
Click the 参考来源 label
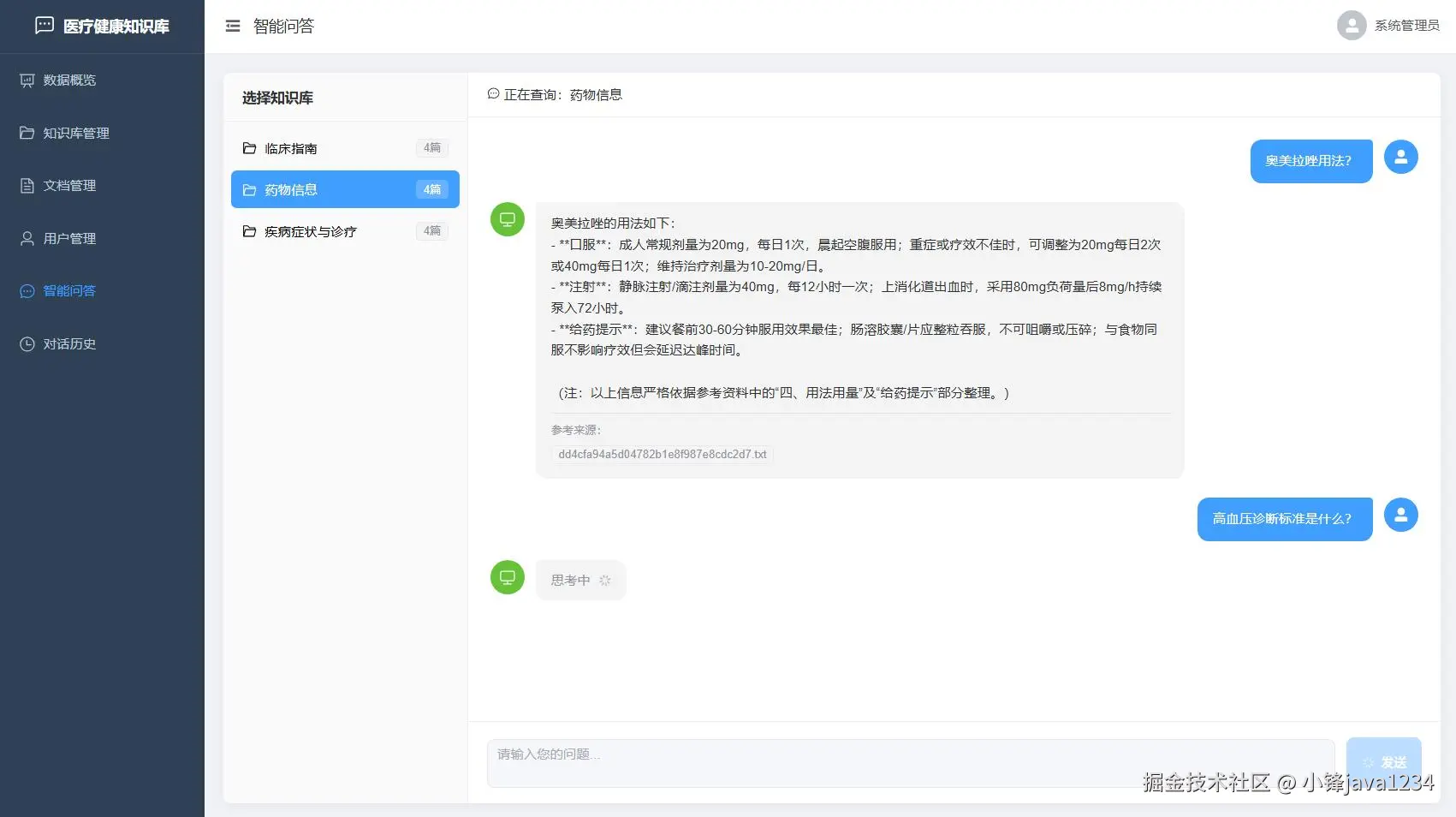coord(576,430)
